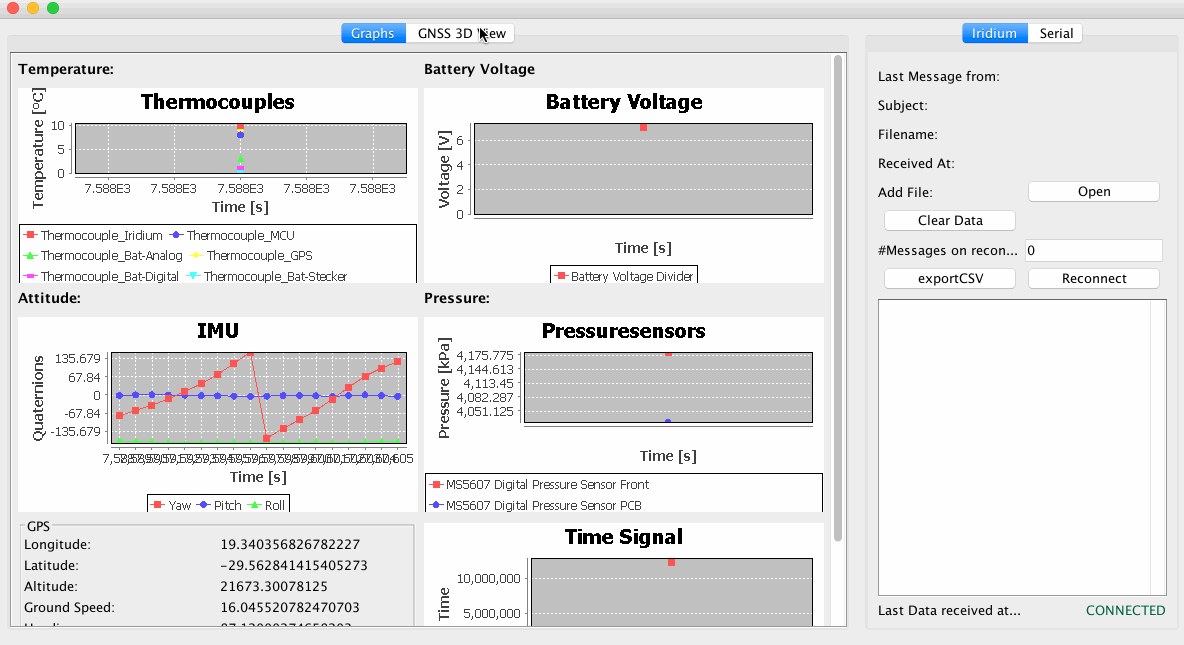The width and height of the screenshot is (1184, 645).
Task: Click the CONNECTED status text
Action: [x=1125, y=610]
